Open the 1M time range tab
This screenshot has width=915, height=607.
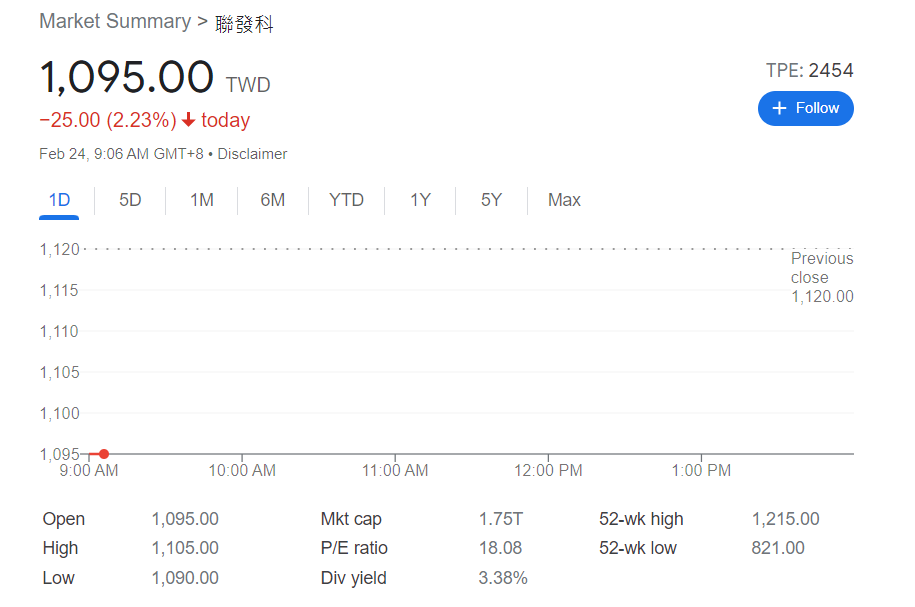click(x=202, y=200)
